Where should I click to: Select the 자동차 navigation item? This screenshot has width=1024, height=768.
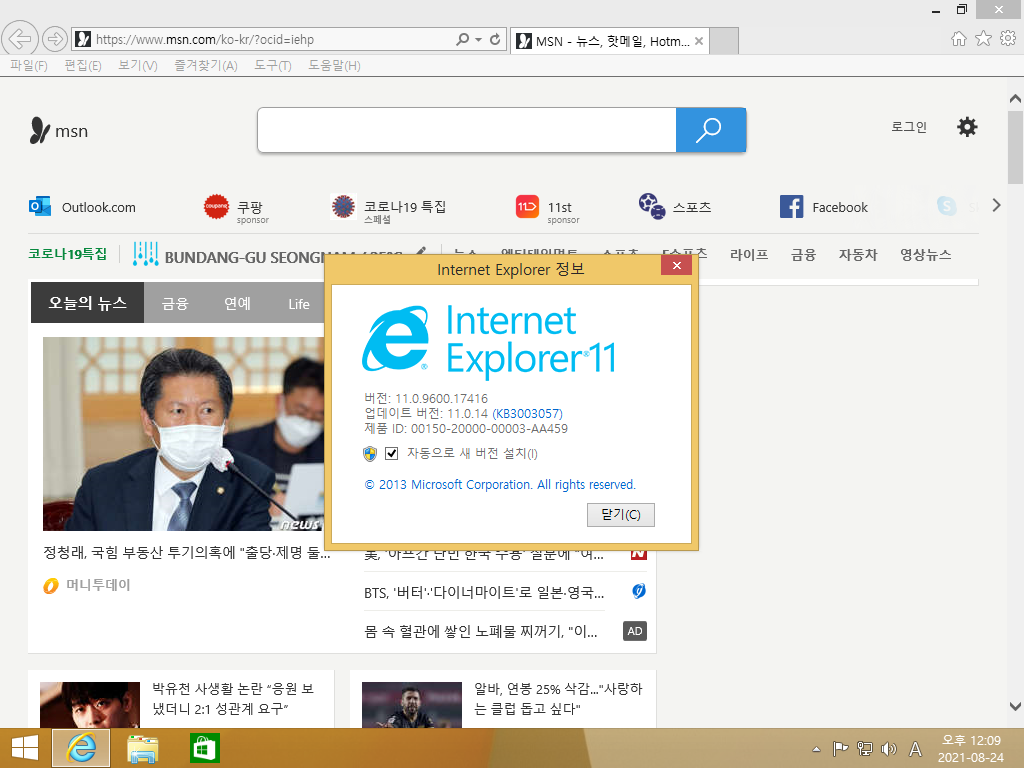click(858, 255)
